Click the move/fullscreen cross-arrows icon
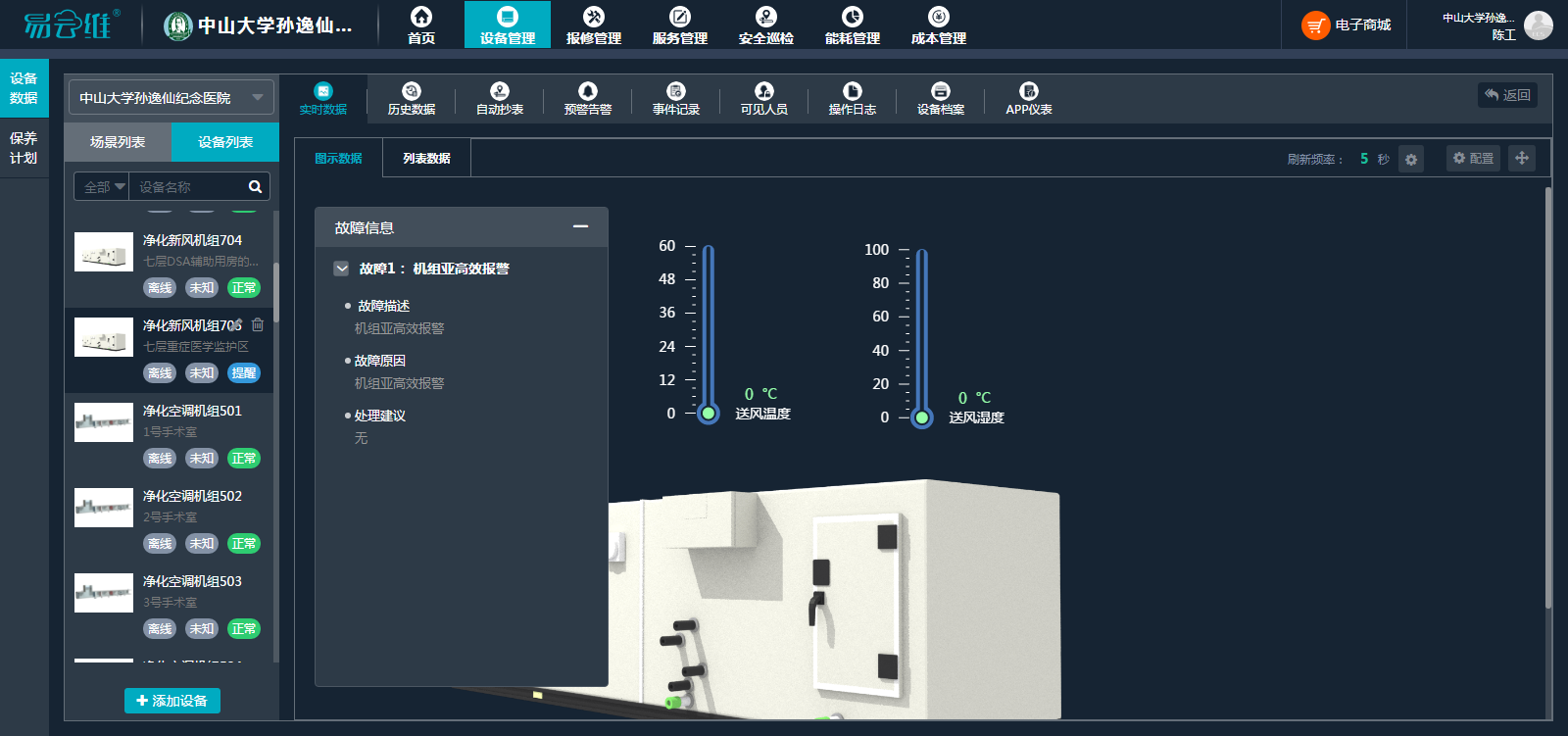Screen dimensions: 1568x736 (x=1522, y=158)
